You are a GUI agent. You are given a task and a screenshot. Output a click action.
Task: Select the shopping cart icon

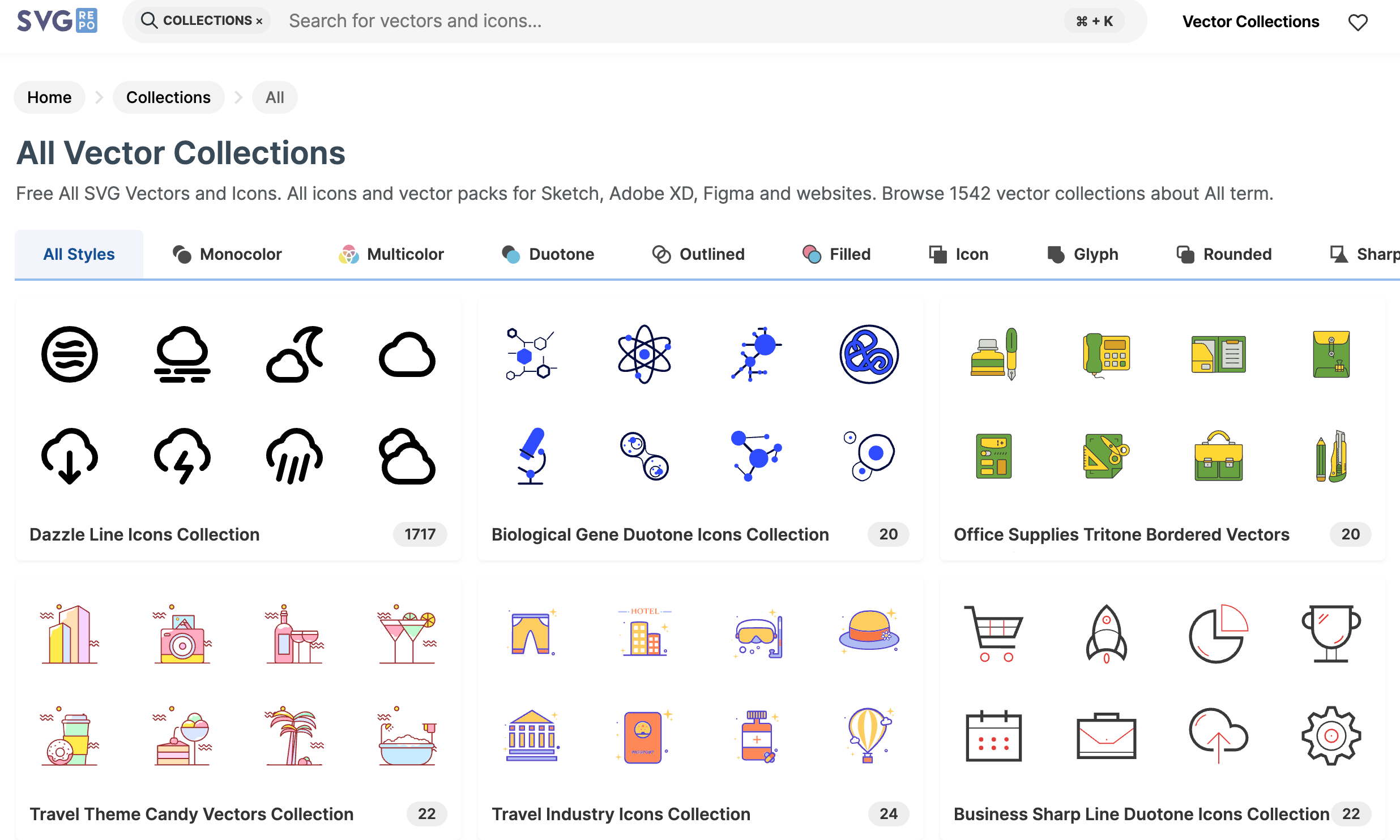(993, 633)
